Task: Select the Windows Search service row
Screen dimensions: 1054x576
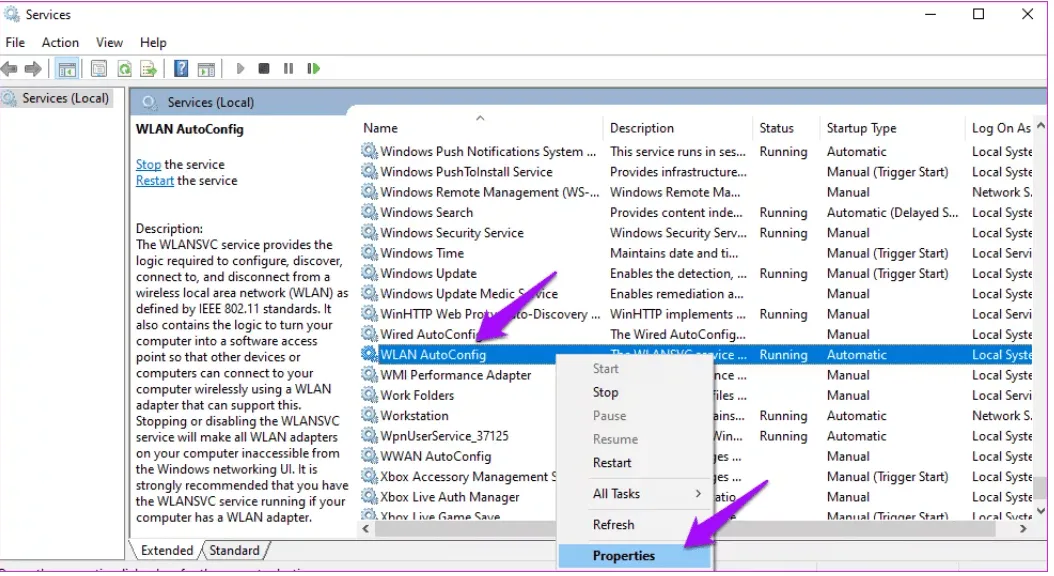Action: coord(427,213)
